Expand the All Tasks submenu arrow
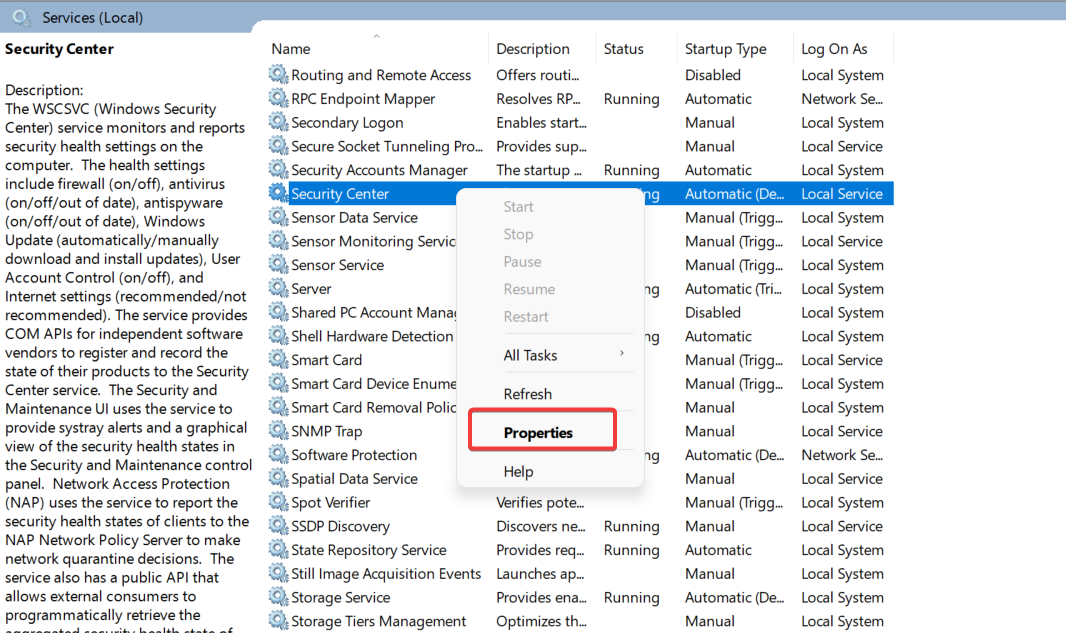The image size is (1066, 633). point(621,354)
